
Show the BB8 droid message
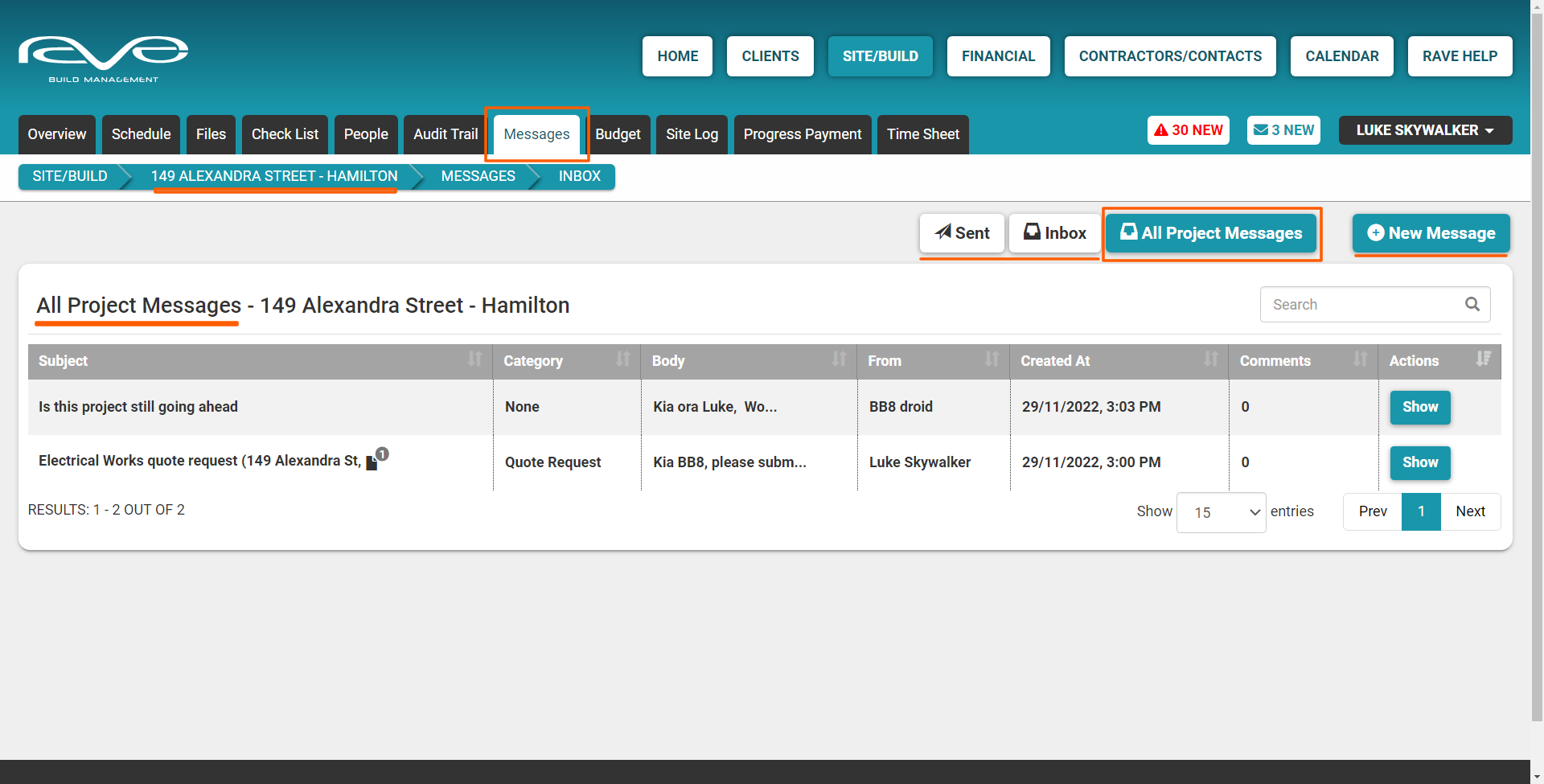point(1419,407)
